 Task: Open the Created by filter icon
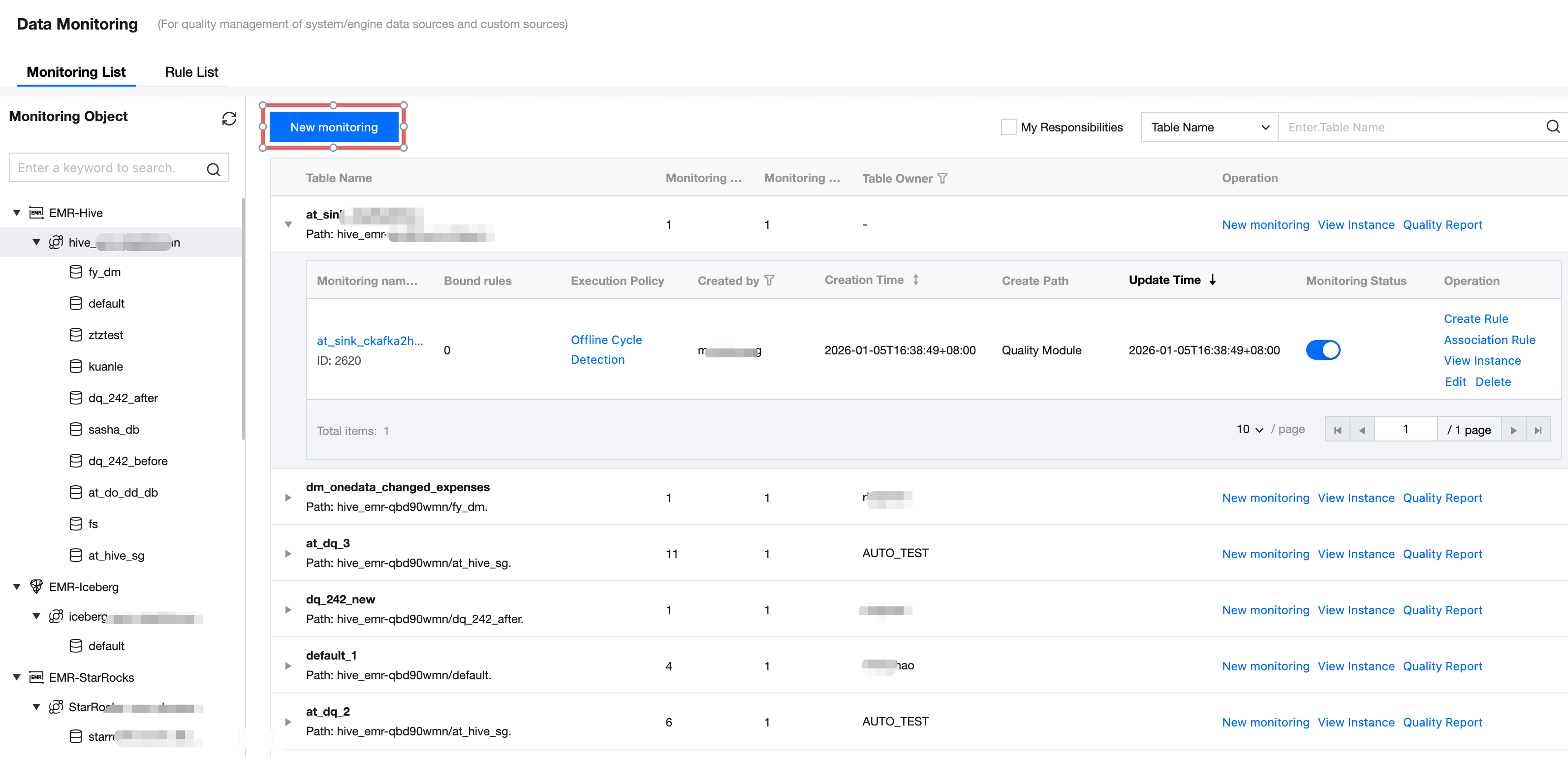coord(769,281)
